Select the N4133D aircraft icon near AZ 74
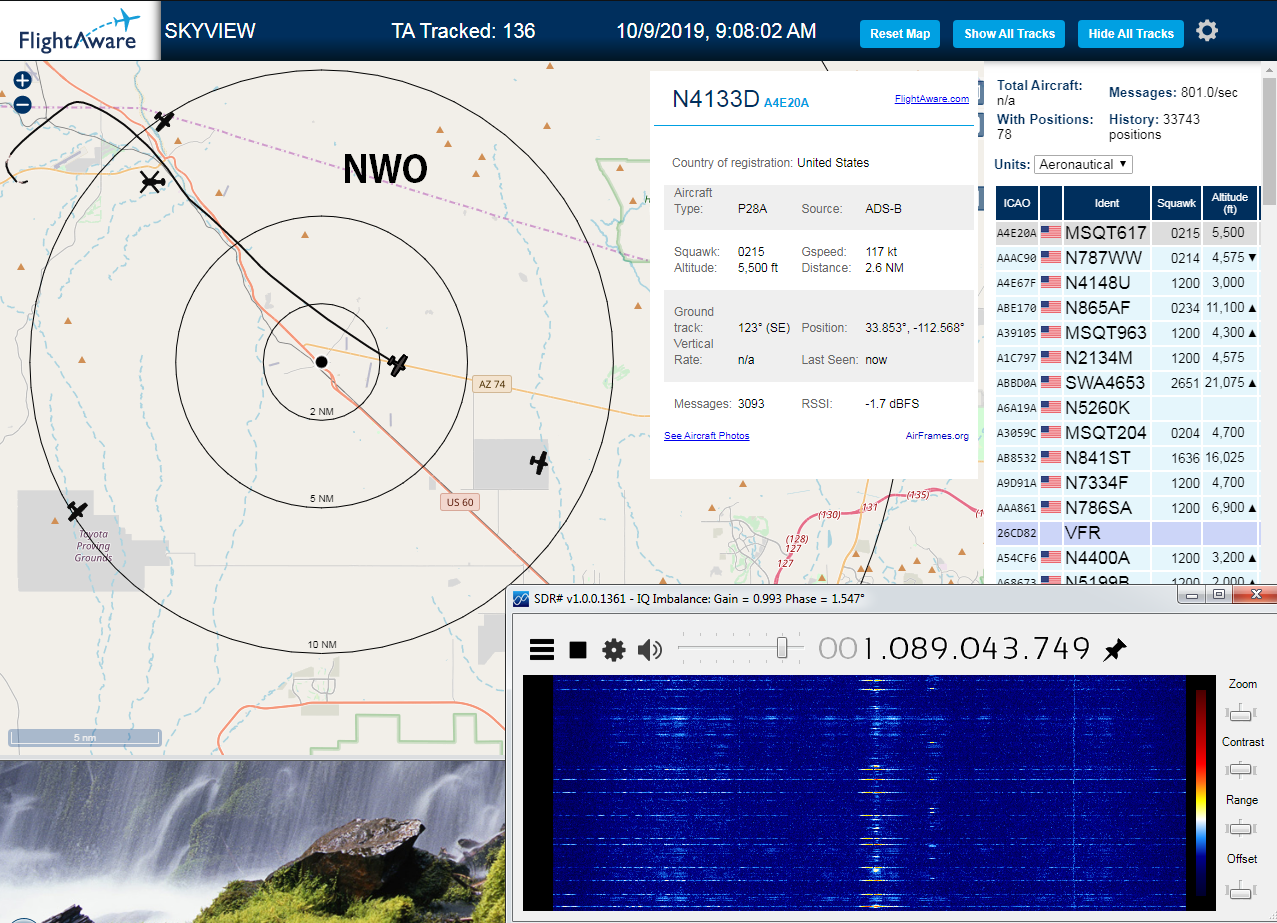 [398, 364]
